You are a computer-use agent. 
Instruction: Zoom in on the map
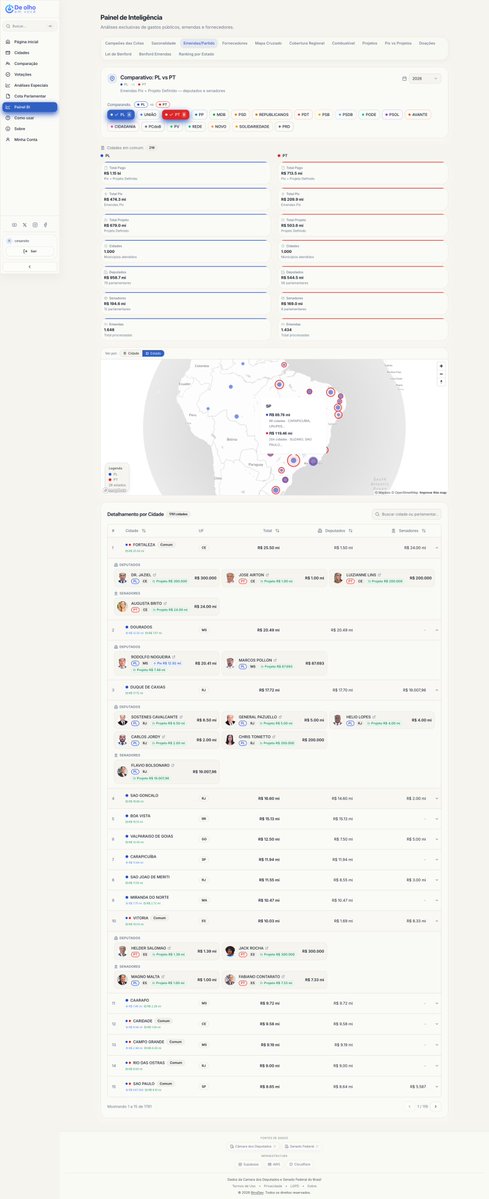[441, 366]
